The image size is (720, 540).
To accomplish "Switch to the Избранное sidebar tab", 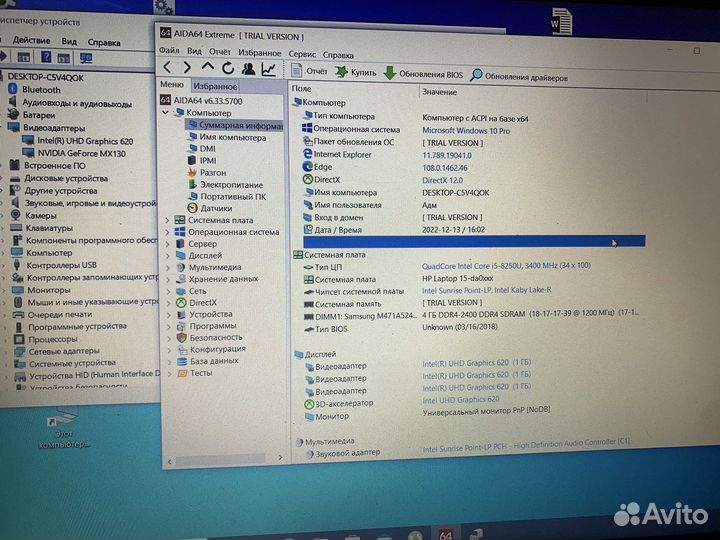I will pos(215,86).
